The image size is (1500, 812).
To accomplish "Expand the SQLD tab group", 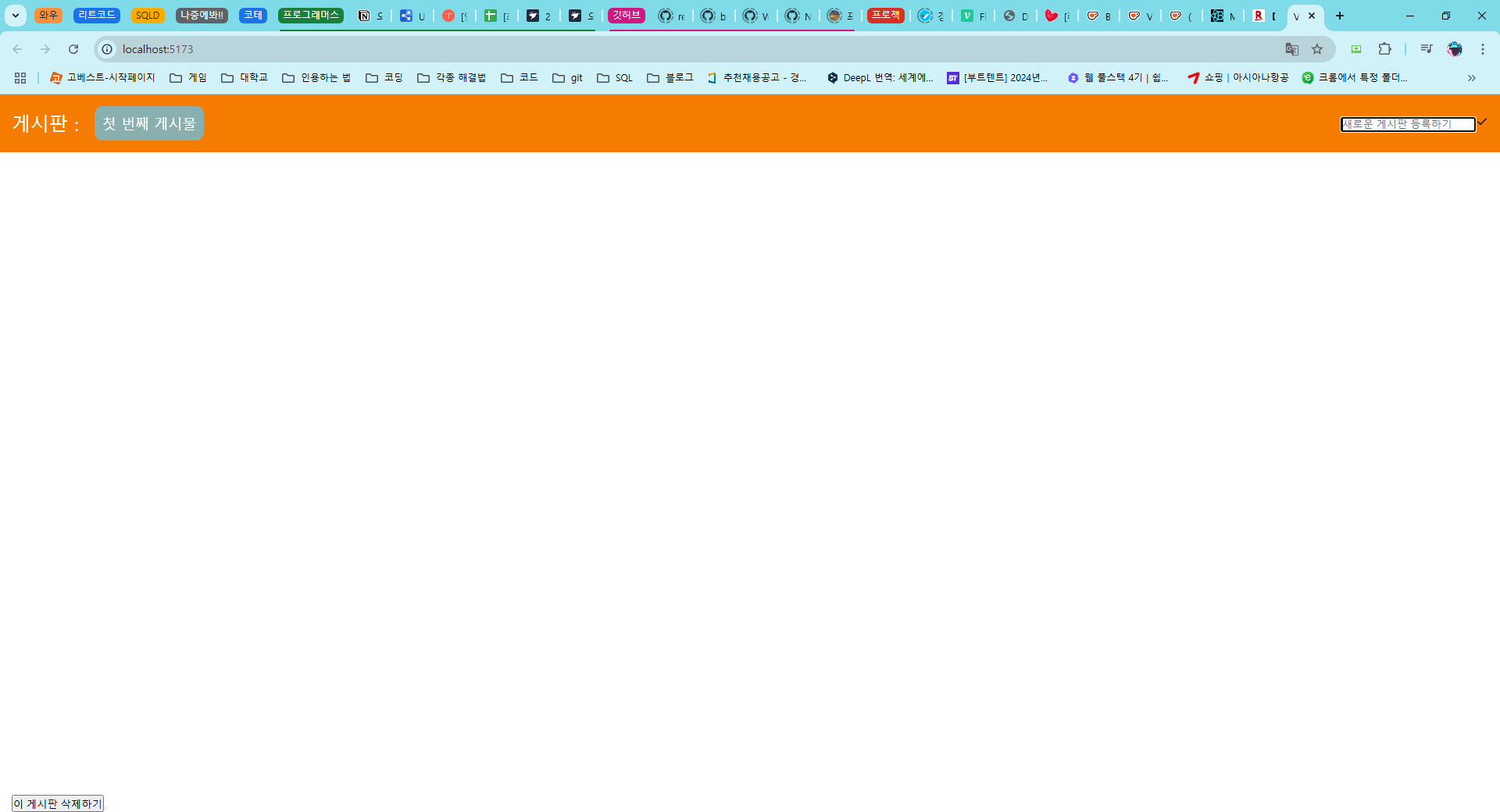I will tap(148, 16).
